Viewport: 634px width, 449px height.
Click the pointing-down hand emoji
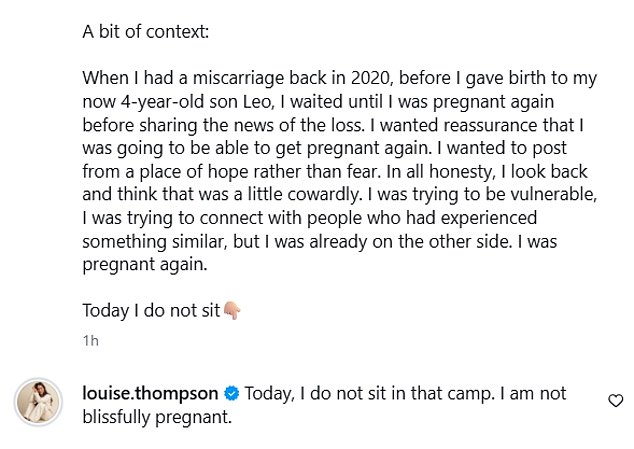pyautogui.click(x=232, y=310)
